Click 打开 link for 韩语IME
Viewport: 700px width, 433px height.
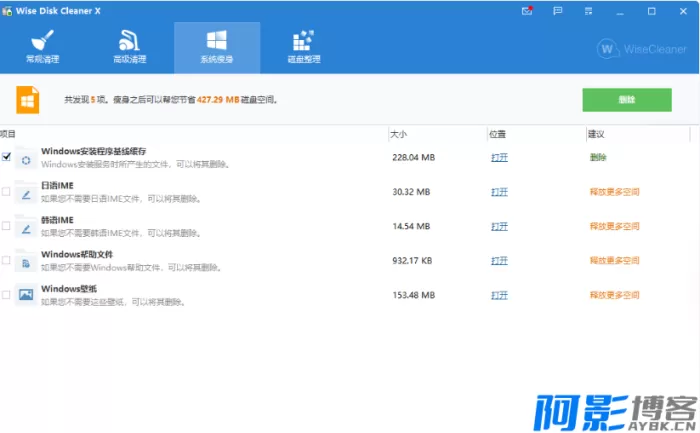pos(499,226)
